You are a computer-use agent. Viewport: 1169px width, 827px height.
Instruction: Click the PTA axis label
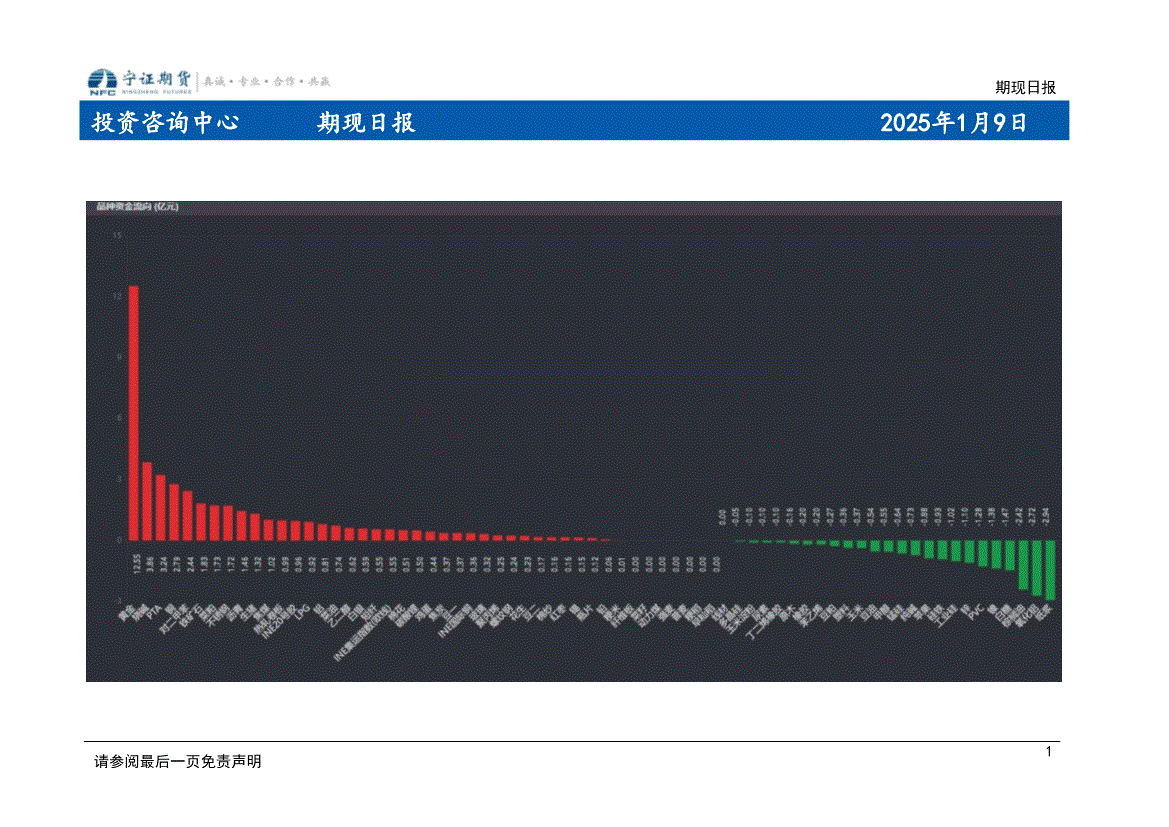click(154, 613)
